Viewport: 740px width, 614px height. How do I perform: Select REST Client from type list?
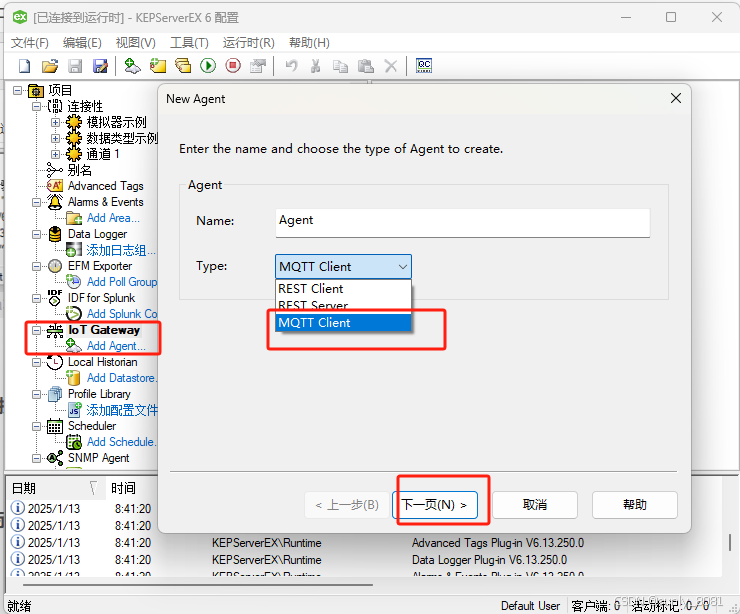(x=343, y=289)
